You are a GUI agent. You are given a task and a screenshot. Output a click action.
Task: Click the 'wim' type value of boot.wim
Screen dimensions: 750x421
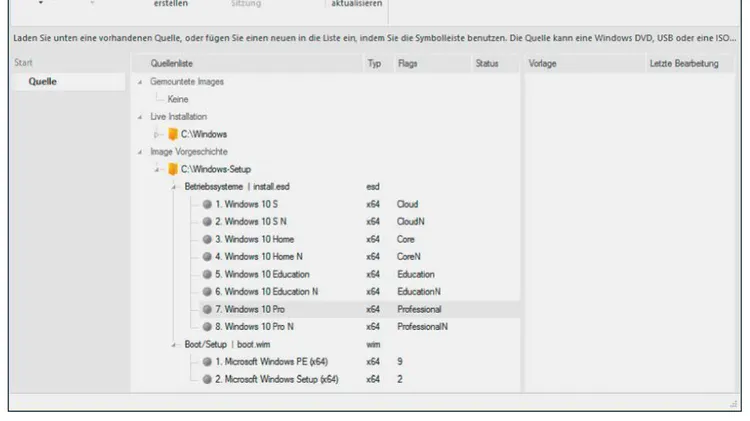(x=373, y=344)
